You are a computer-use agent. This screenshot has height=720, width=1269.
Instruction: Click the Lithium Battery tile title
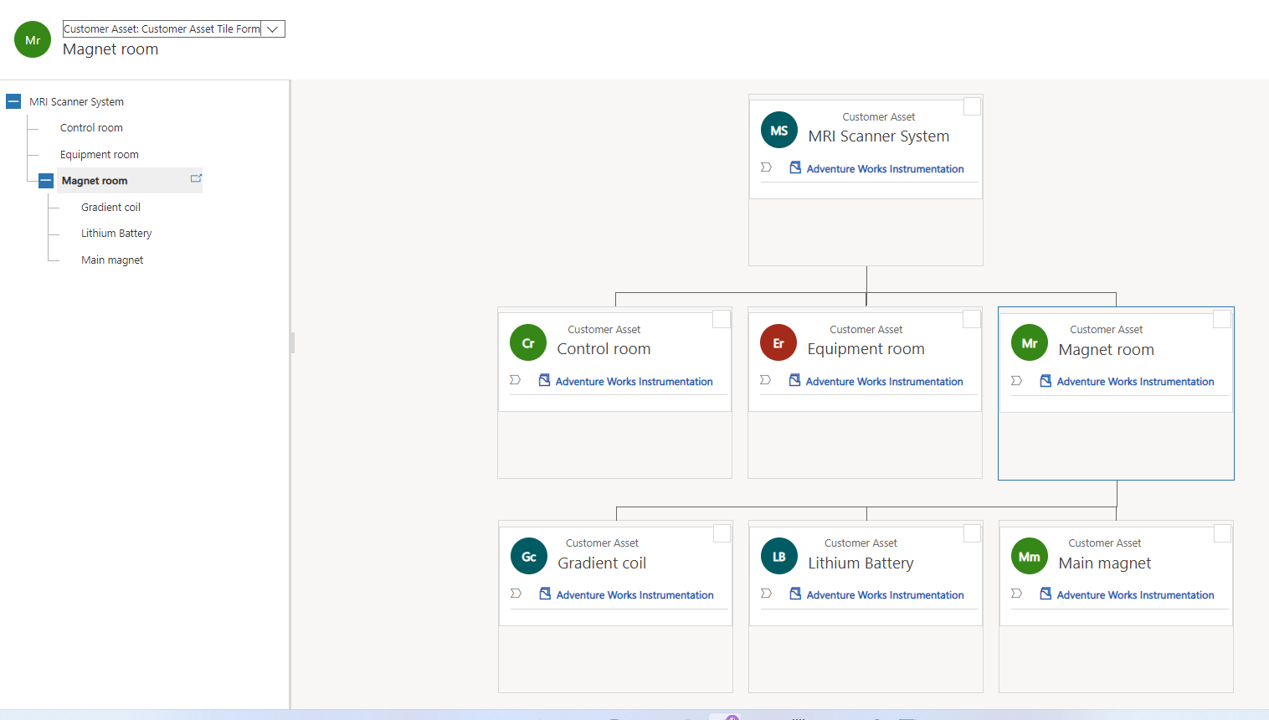coord(861,563)
